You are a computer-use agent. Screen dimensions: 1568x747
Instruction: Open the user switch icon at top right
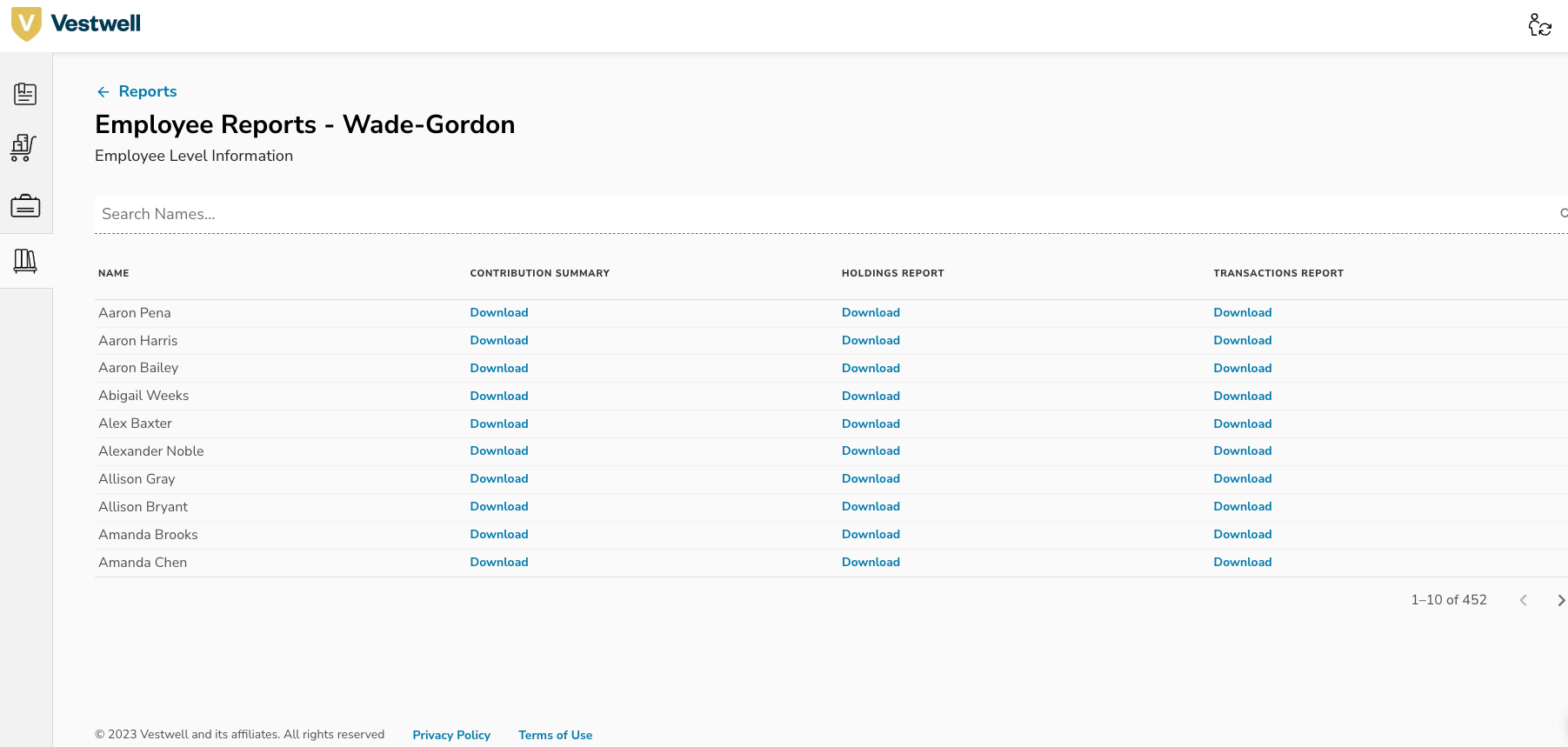point(1539,24)
